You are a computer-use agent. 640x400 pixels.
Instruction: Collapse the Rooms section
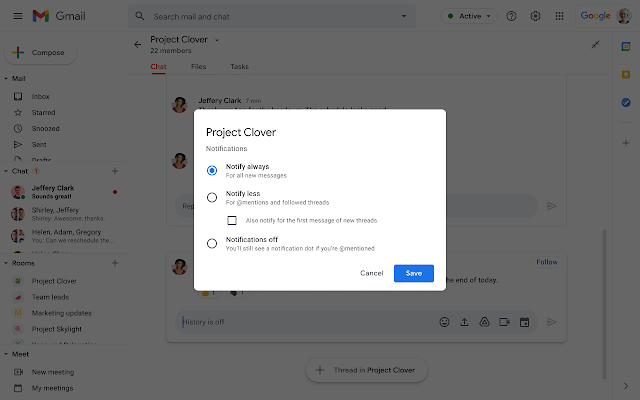pyautogui.click(x=6, y=262)
